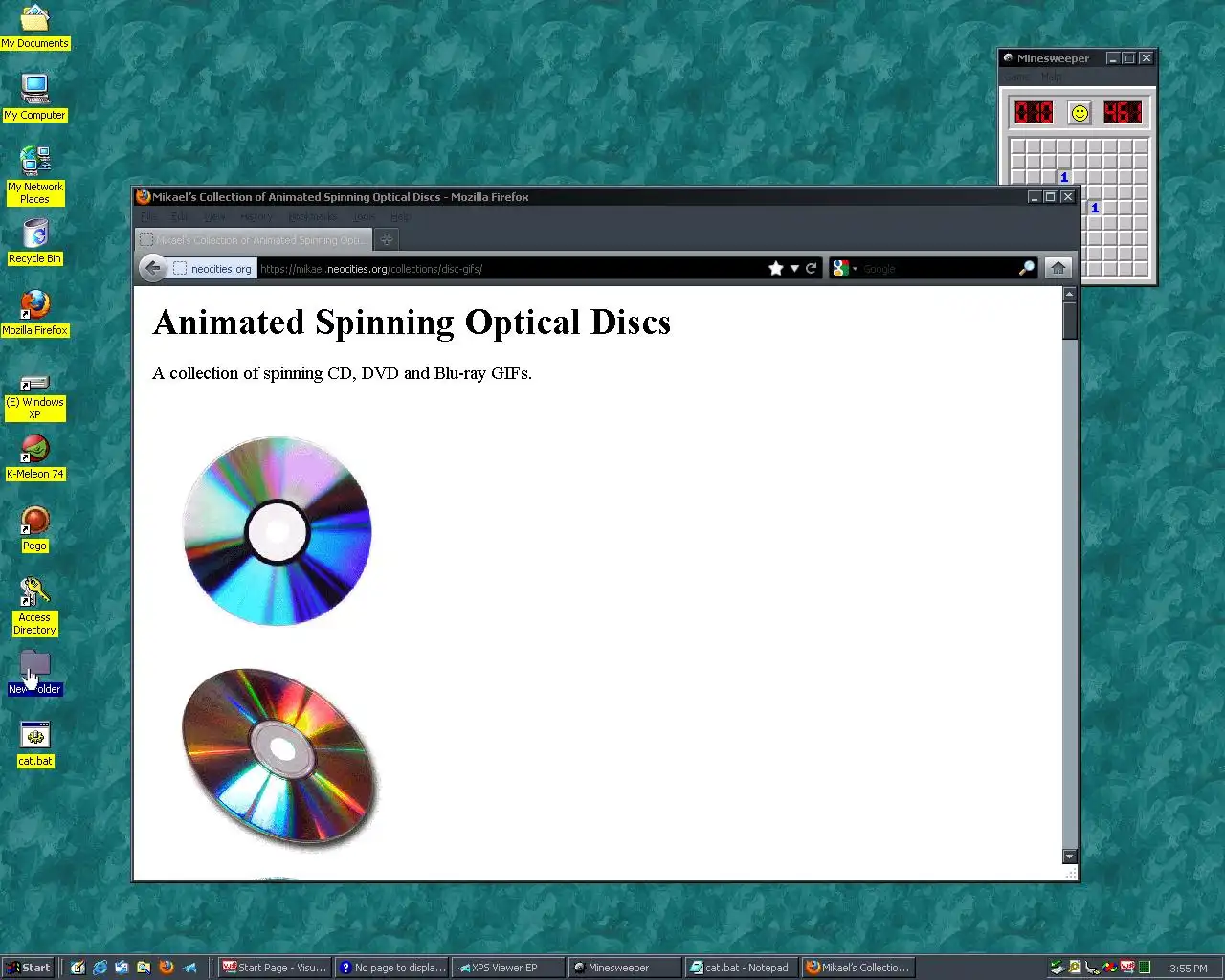The width and height of the screenshot is (1225, 980).
Task: Select the Mikael's Collection browser tab
Action: (252, 240)
